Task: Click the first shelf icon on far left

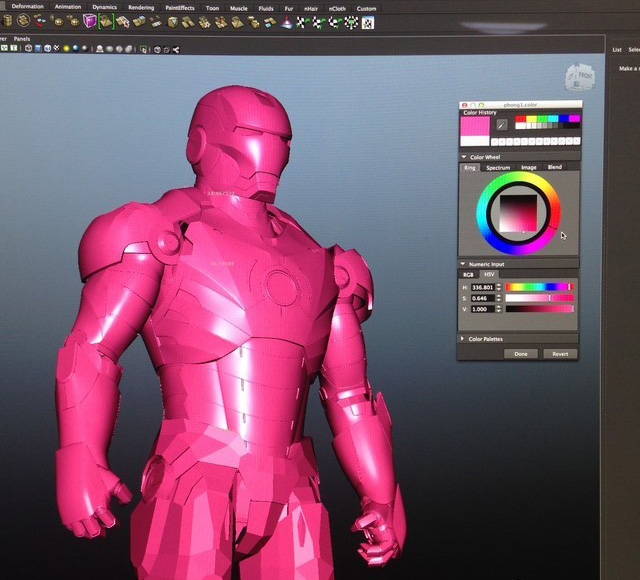Action: click(6, 21)
